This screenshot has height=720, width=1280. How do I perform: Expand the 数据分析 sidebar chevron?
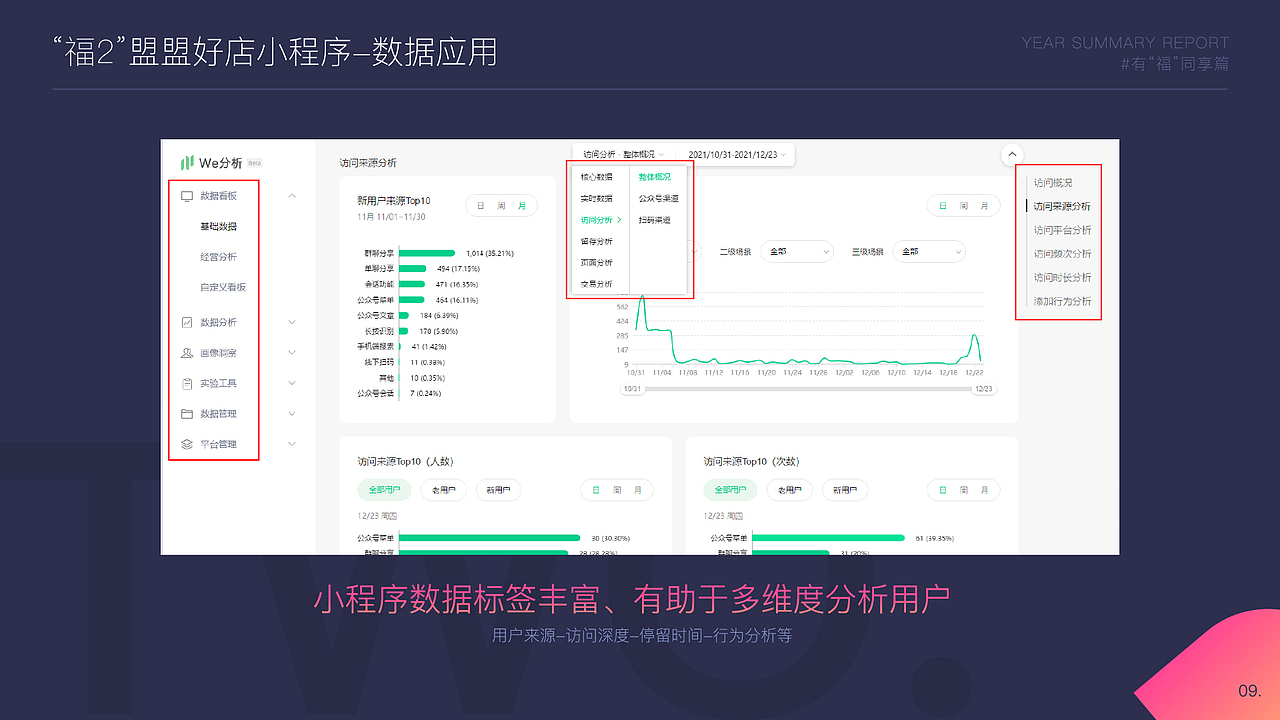(292, 322)
